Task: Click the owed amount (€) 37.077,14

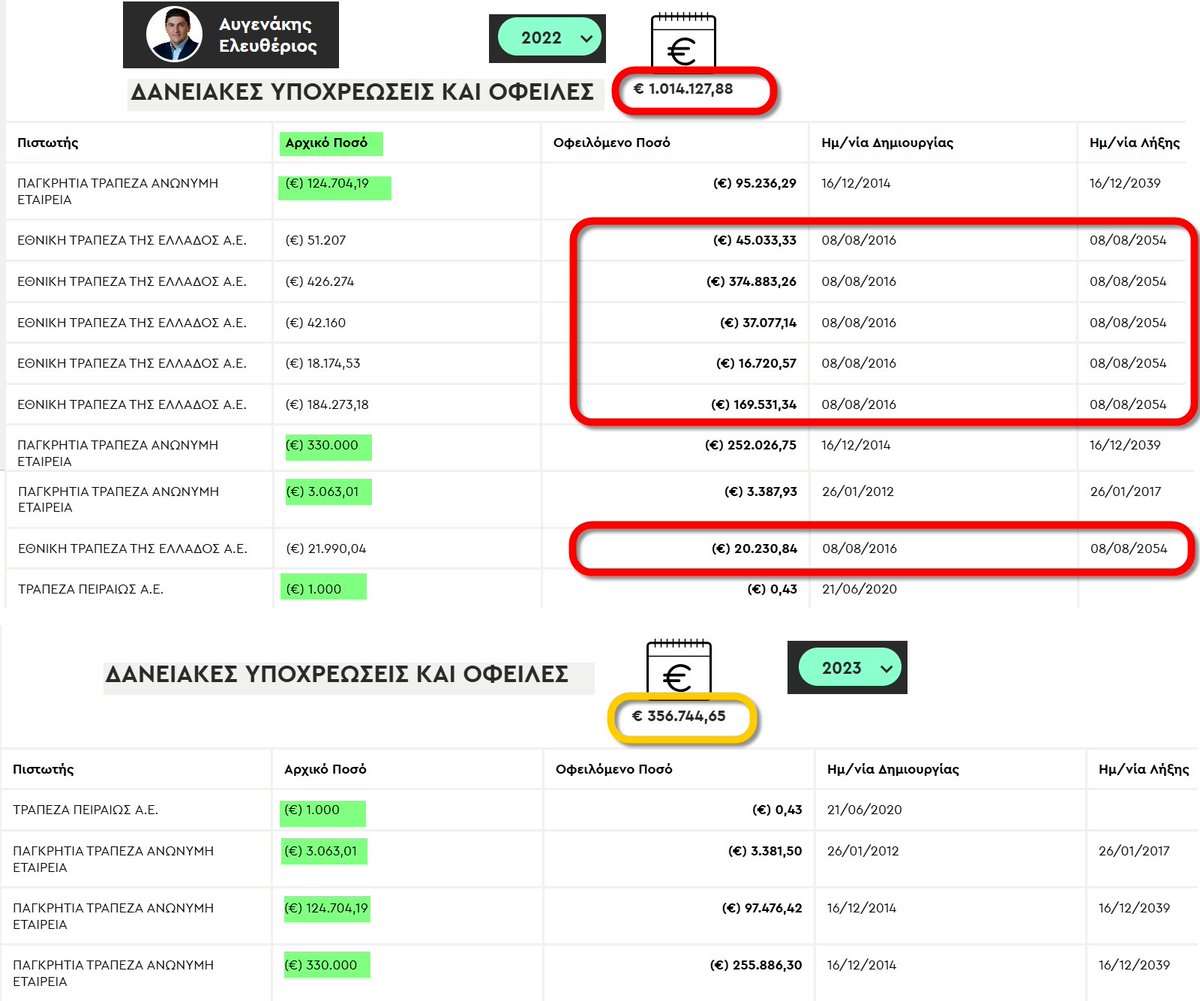Action: (x=758, y=323)
